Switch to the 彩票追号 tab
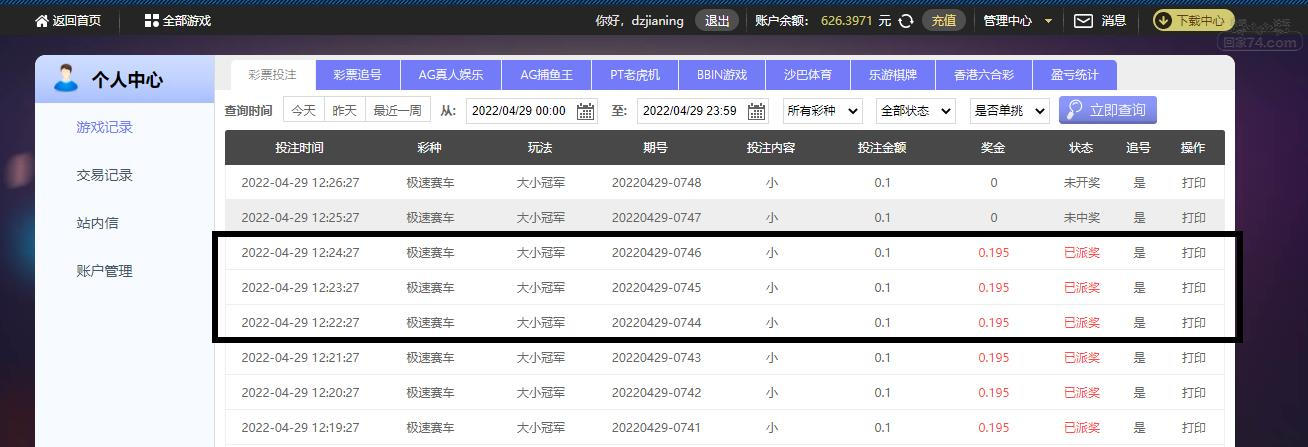The height and width of the screenshot is (447, 1308). [x=358, y=75]
